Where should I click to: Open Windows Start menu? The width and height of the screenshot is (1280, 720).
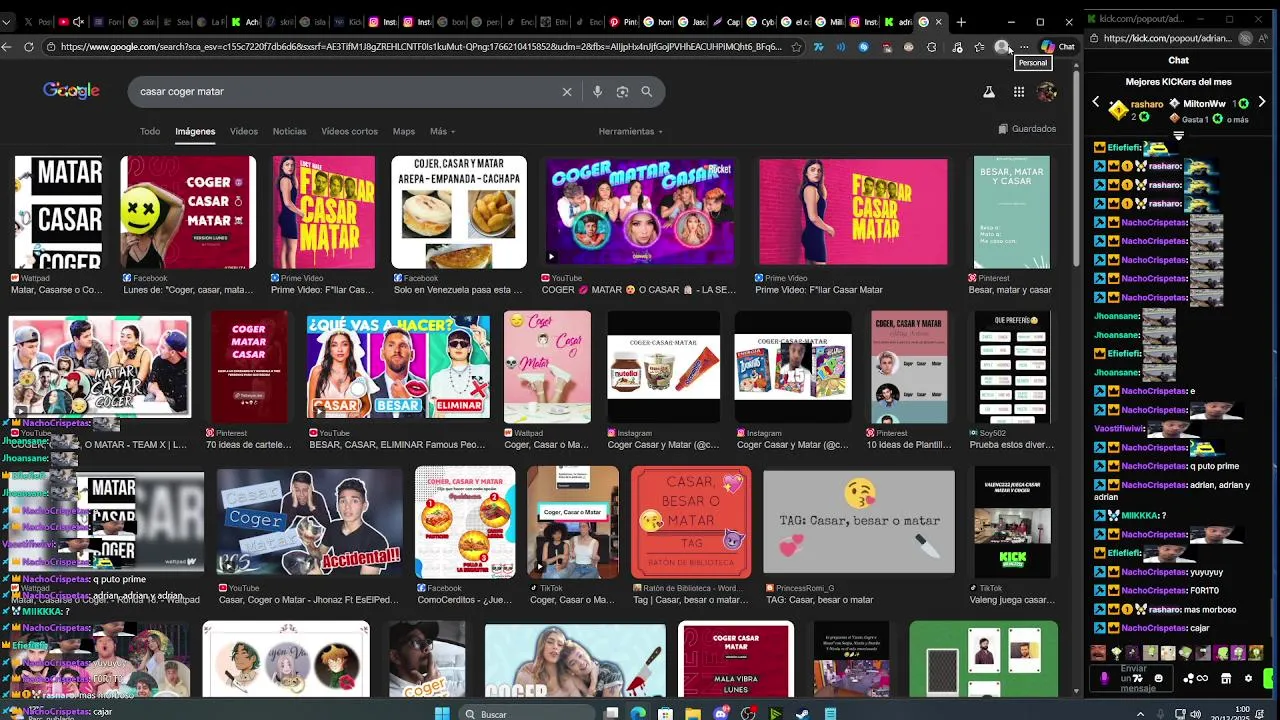[443, 714]
